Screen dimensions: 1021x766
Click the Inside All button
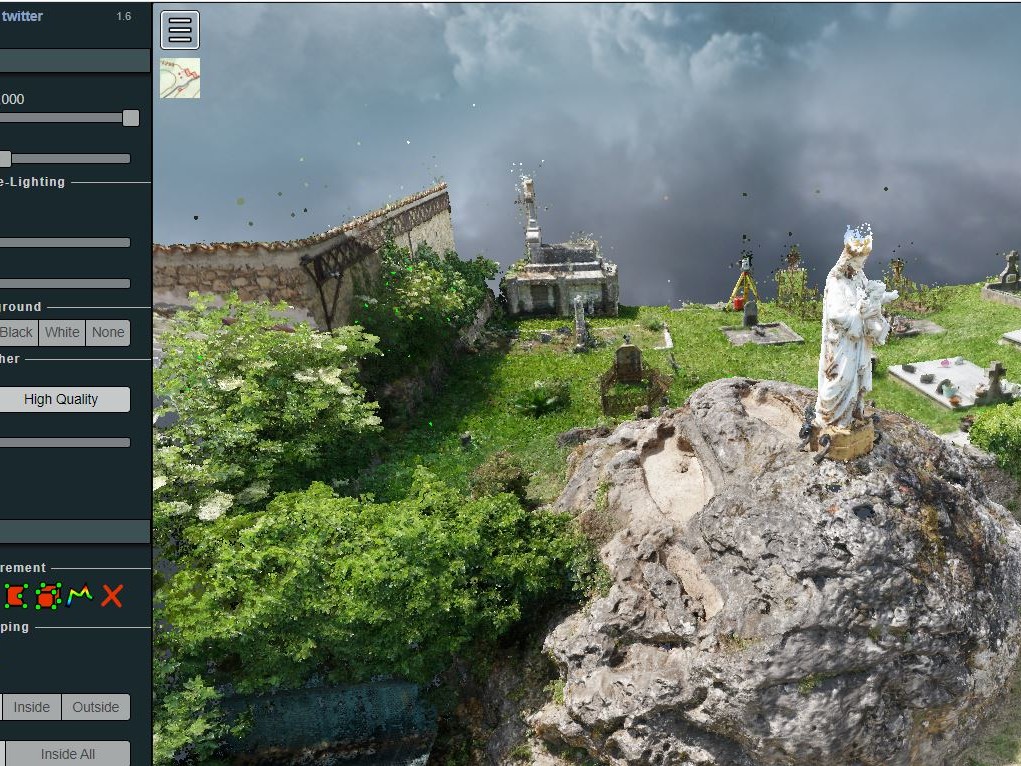coord(68,754)
